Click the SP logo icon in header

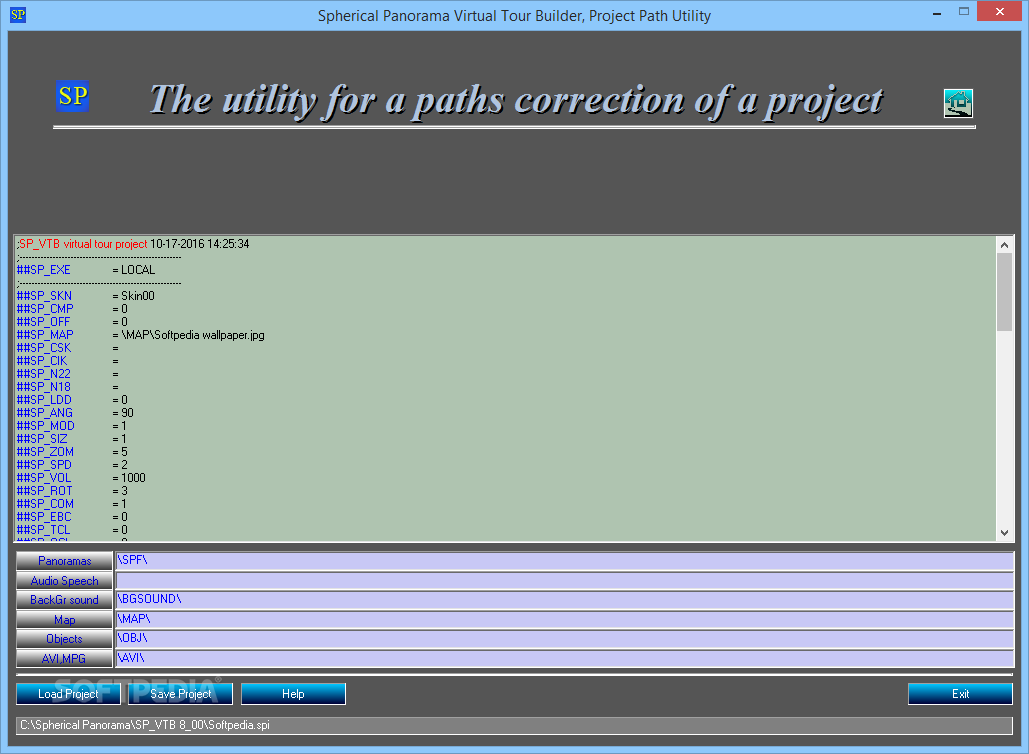click(x=72, y=96)
